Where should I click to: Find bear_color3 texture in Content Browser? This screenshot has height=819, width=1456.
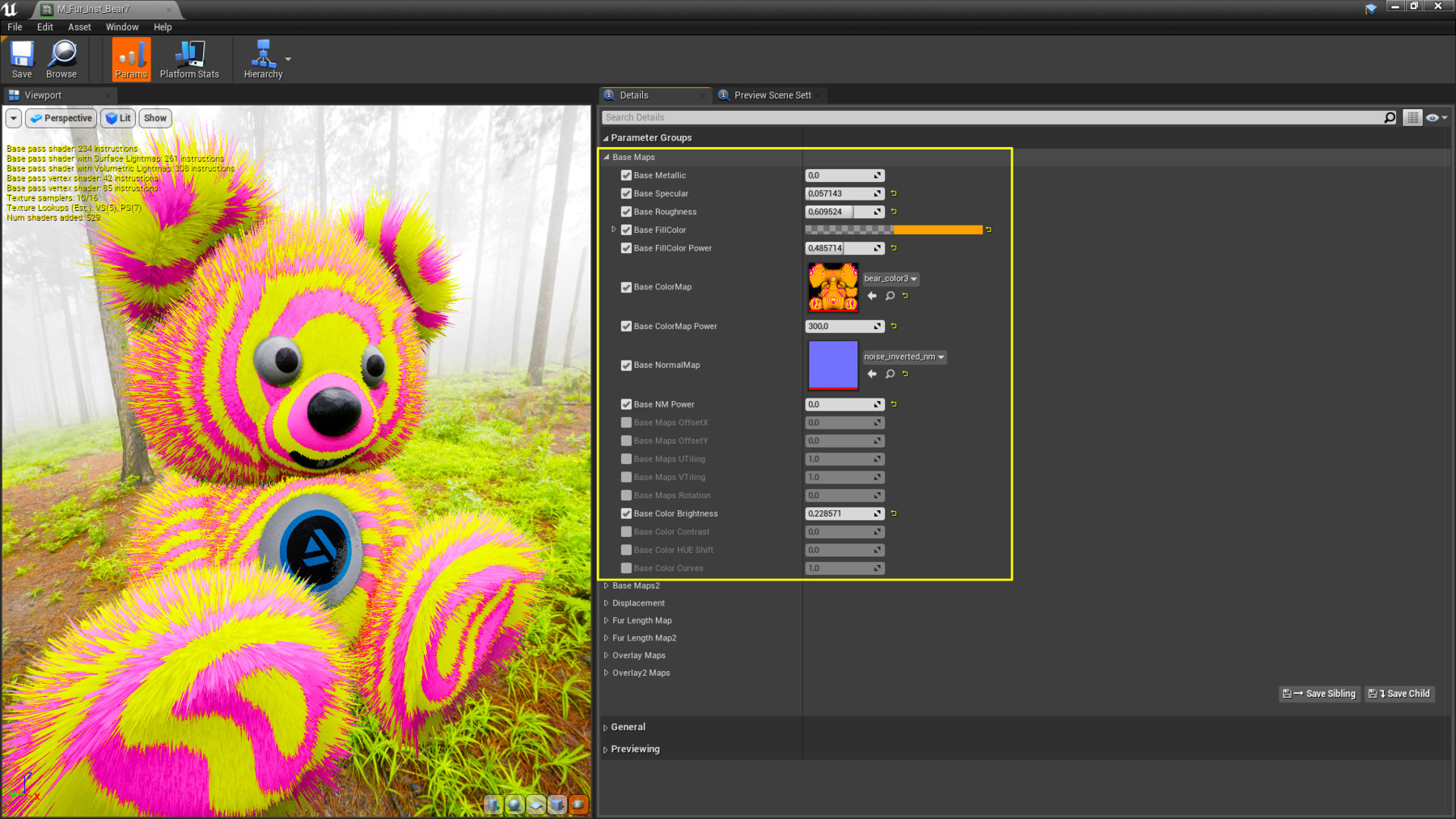pos(890,296)
